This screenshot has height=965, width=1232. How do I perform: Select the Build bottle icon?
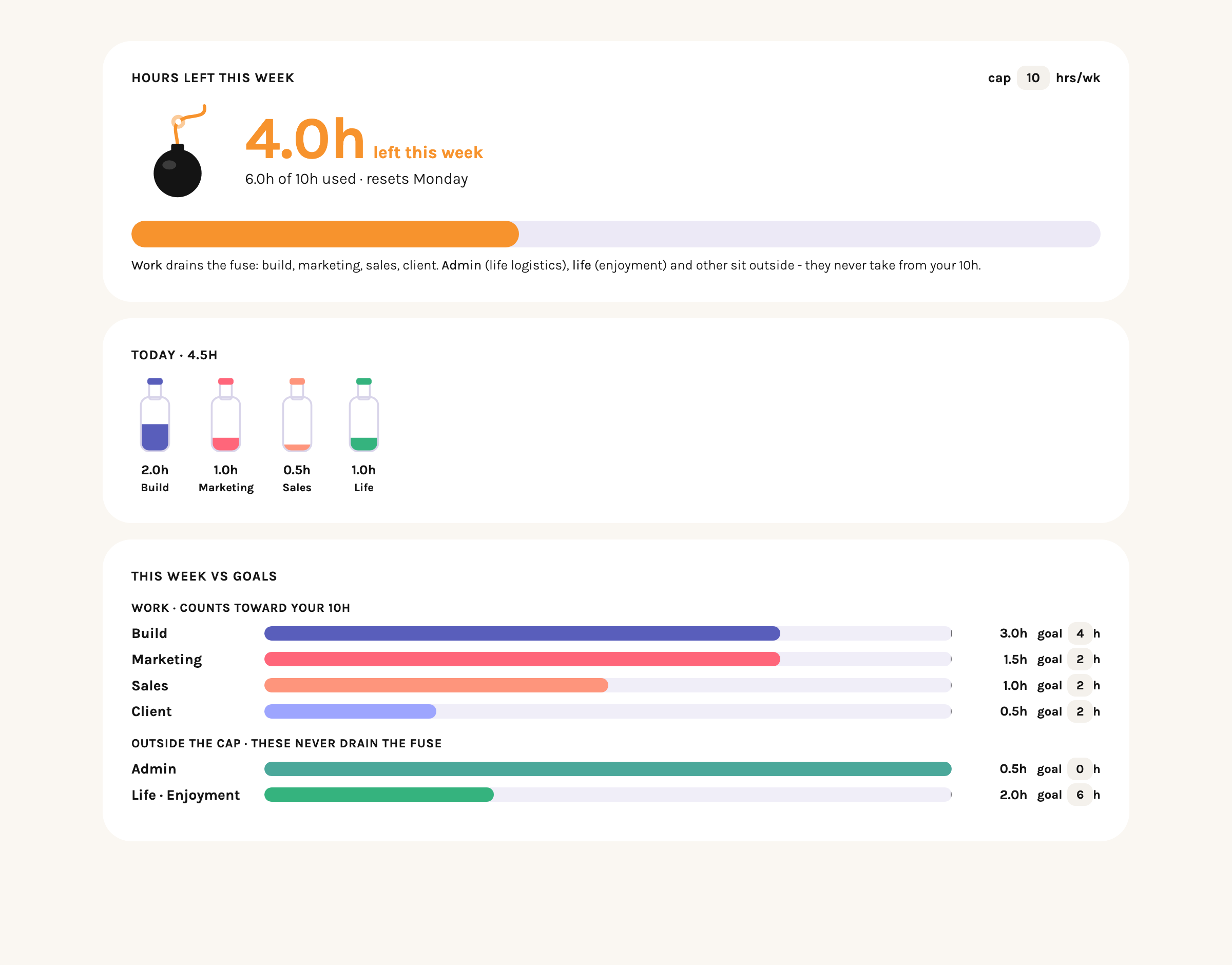tap(155, 415)
